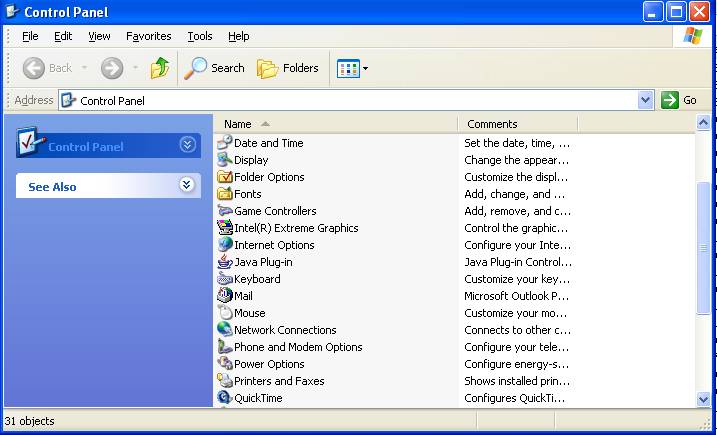Select the Printers and Faxes icon
The image size is (717, 435).
(225, 381)
